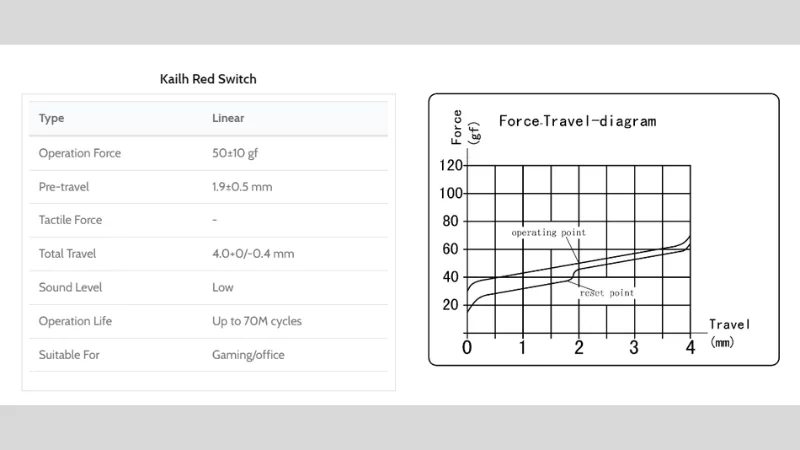Click the Linear header value
The image size is (800, 450).
228,118
